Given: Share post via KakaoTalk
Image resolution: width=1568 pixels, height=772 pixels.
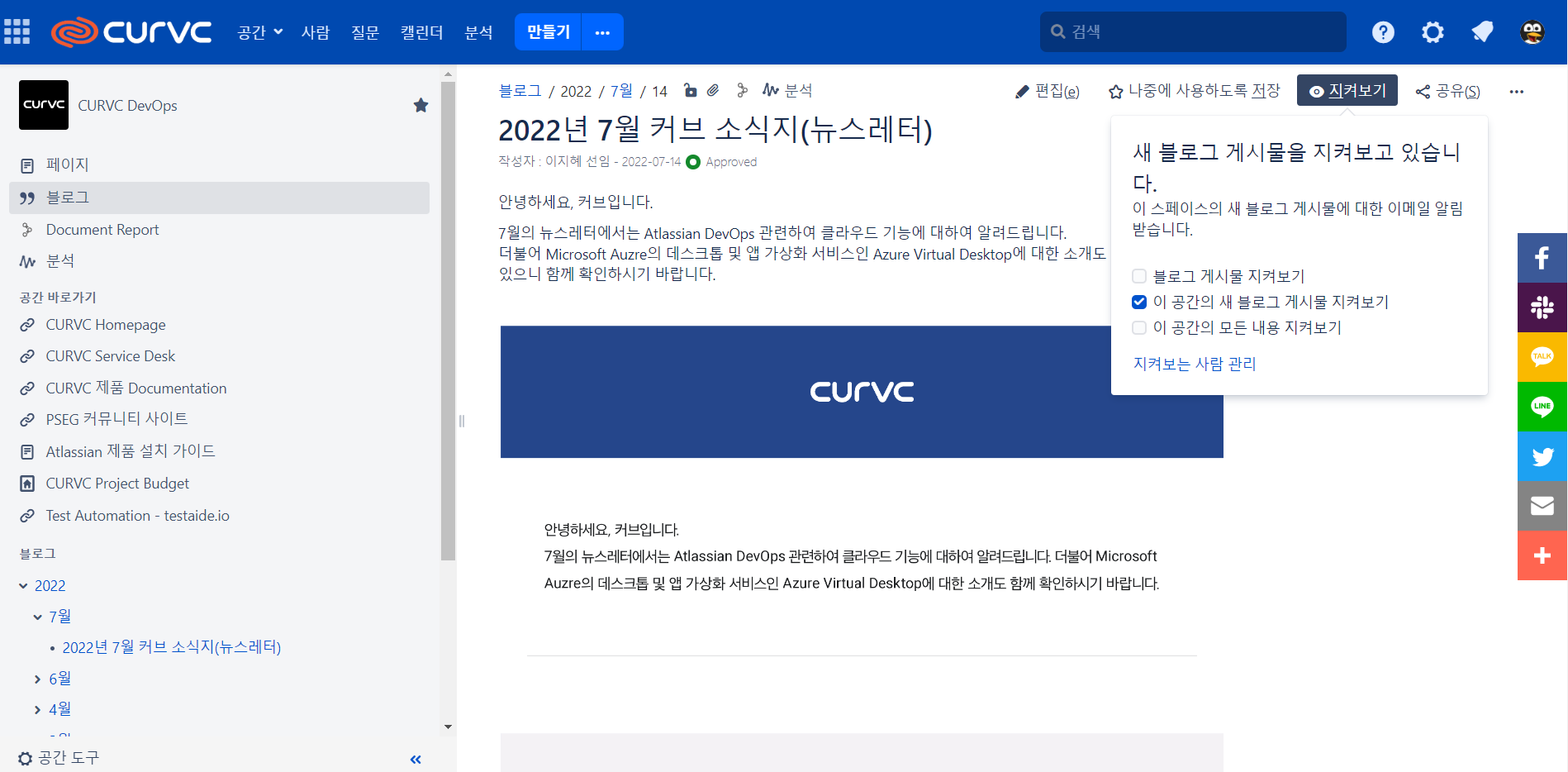Looking at the screenshot, I should (1542, 357).
